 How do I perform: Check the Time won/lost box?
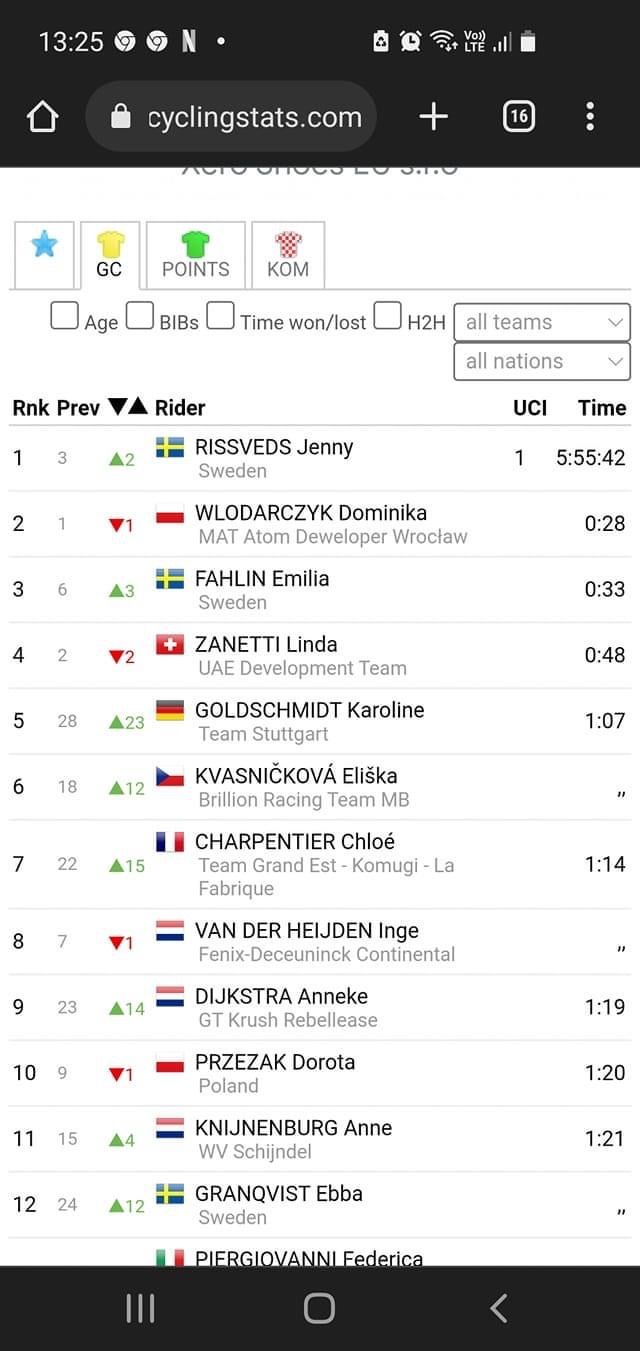(221, 316)
